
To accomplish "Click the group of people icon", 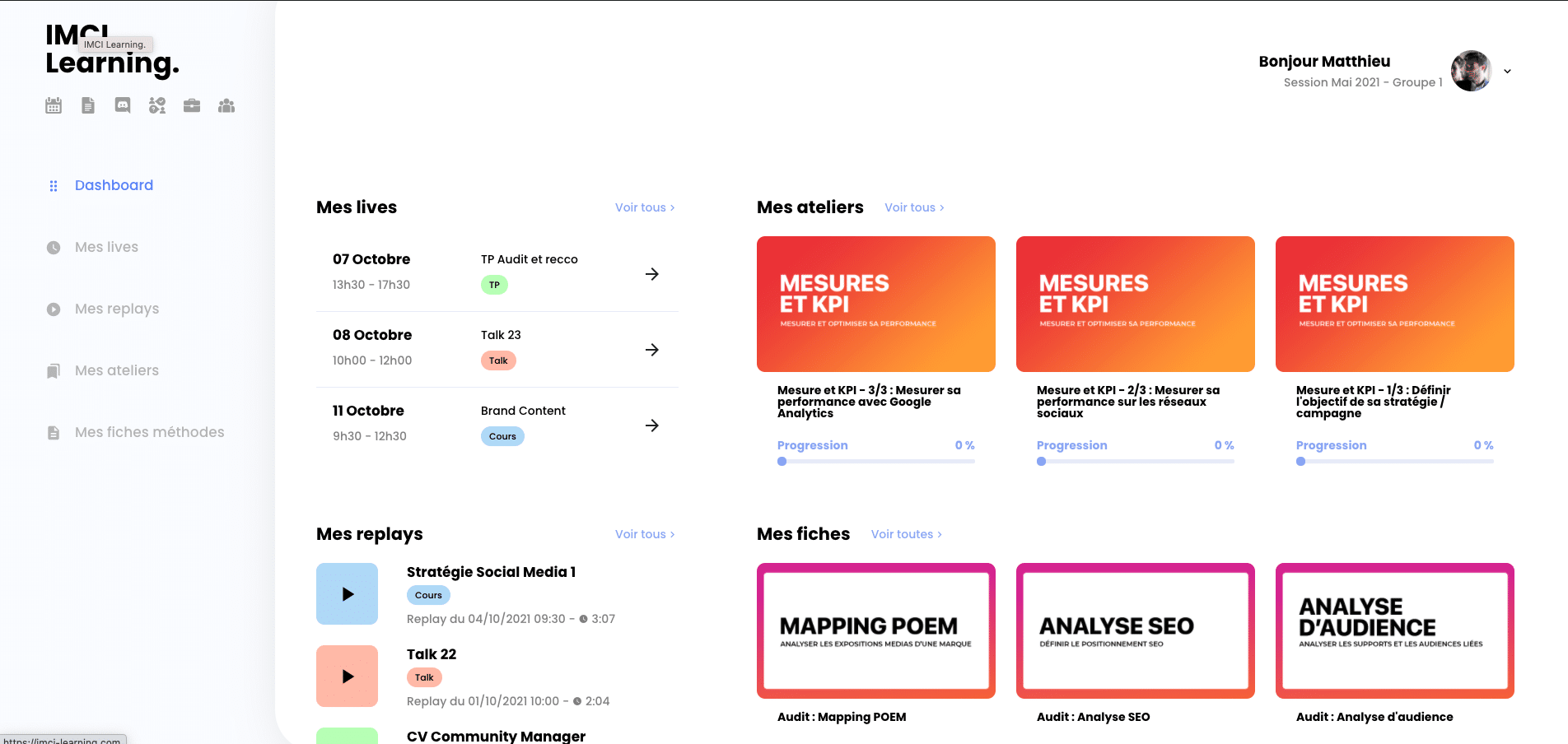I will (x=226, y=105).
